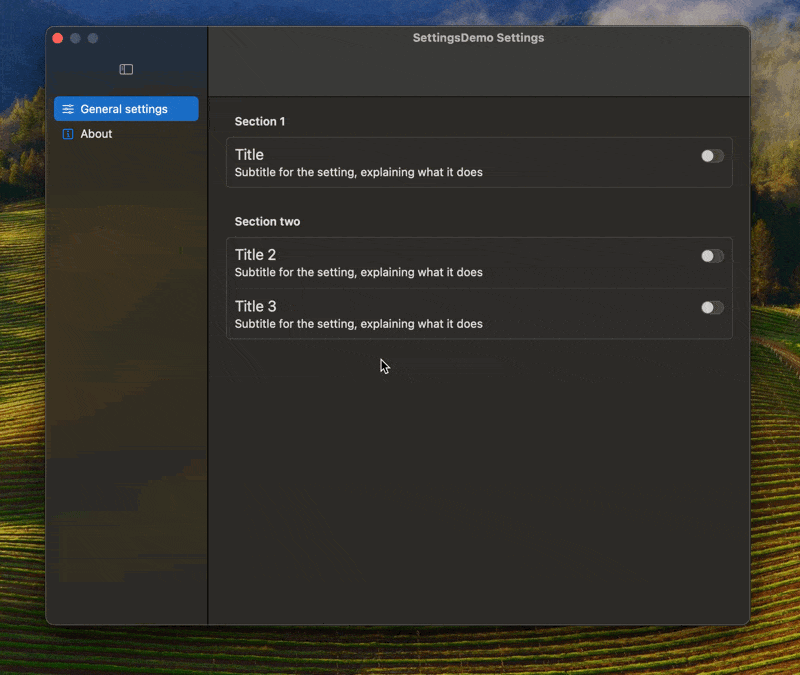
Task: Click the sliders icon beside General settings
Action: tap(67, 108)
